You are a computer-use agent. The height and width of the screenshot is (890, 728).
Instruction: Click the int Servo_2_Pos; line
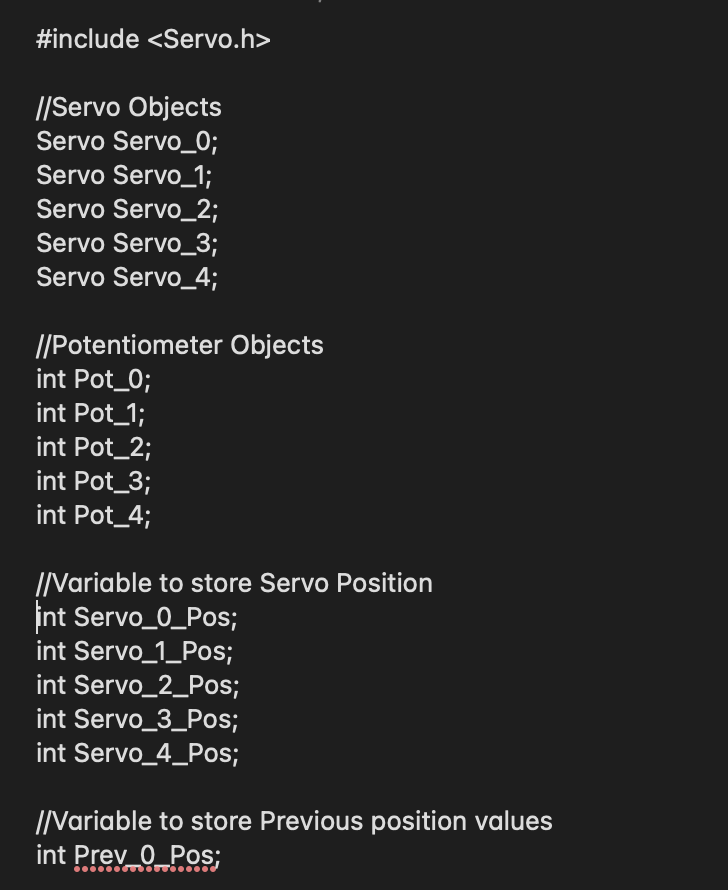pos(137,685)
